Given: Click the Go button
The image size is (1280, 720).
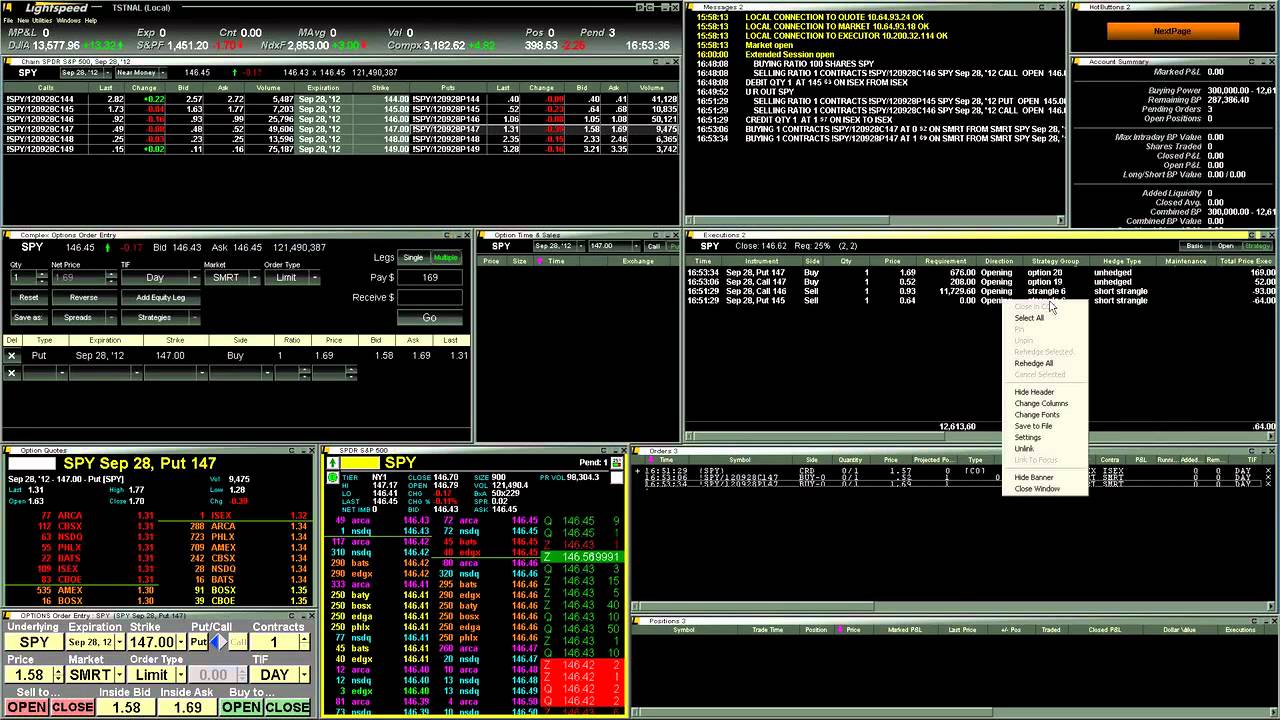Looking at the screenshot, I should point(430,317).
